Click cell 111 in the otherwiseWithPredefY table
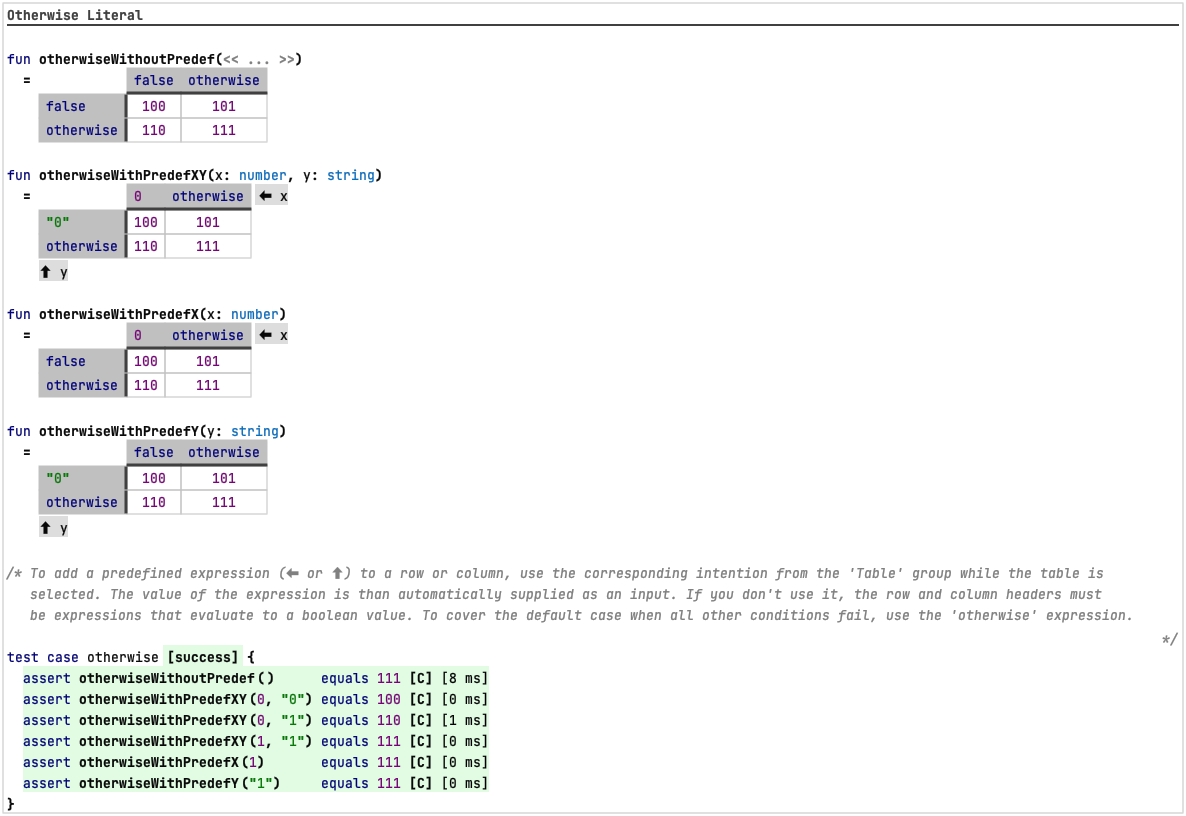 [x=224, y=502]
